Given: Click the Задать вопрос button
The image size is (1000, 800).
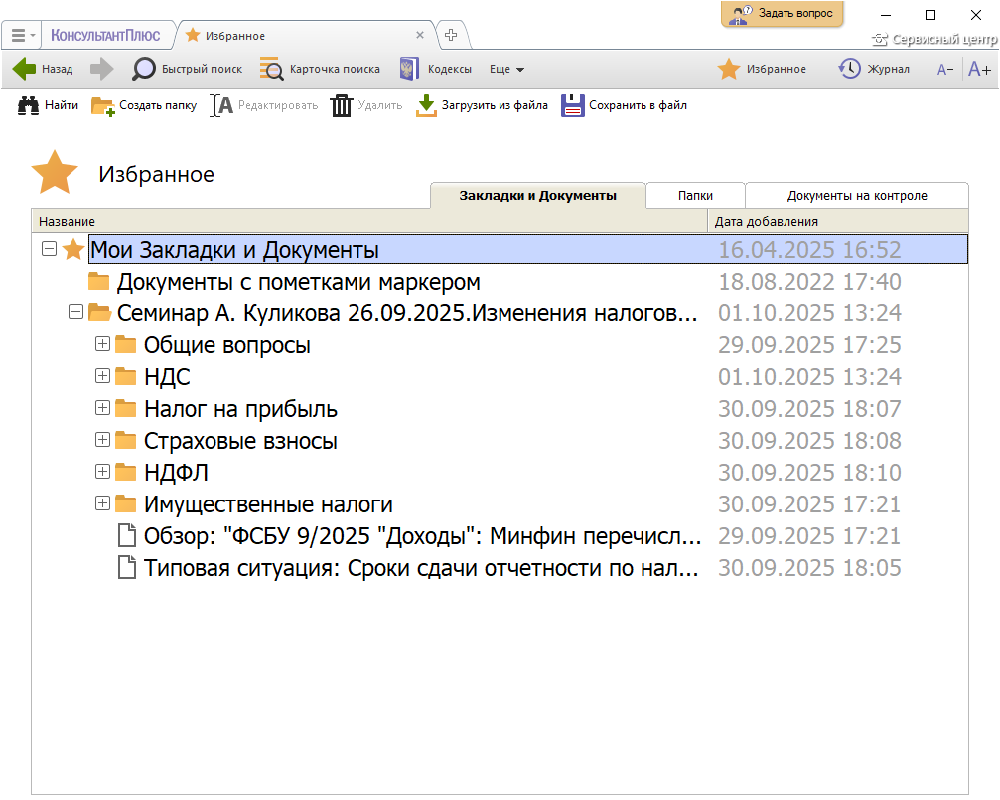Looking at the screenshot, I should click(x=782, y=14).
